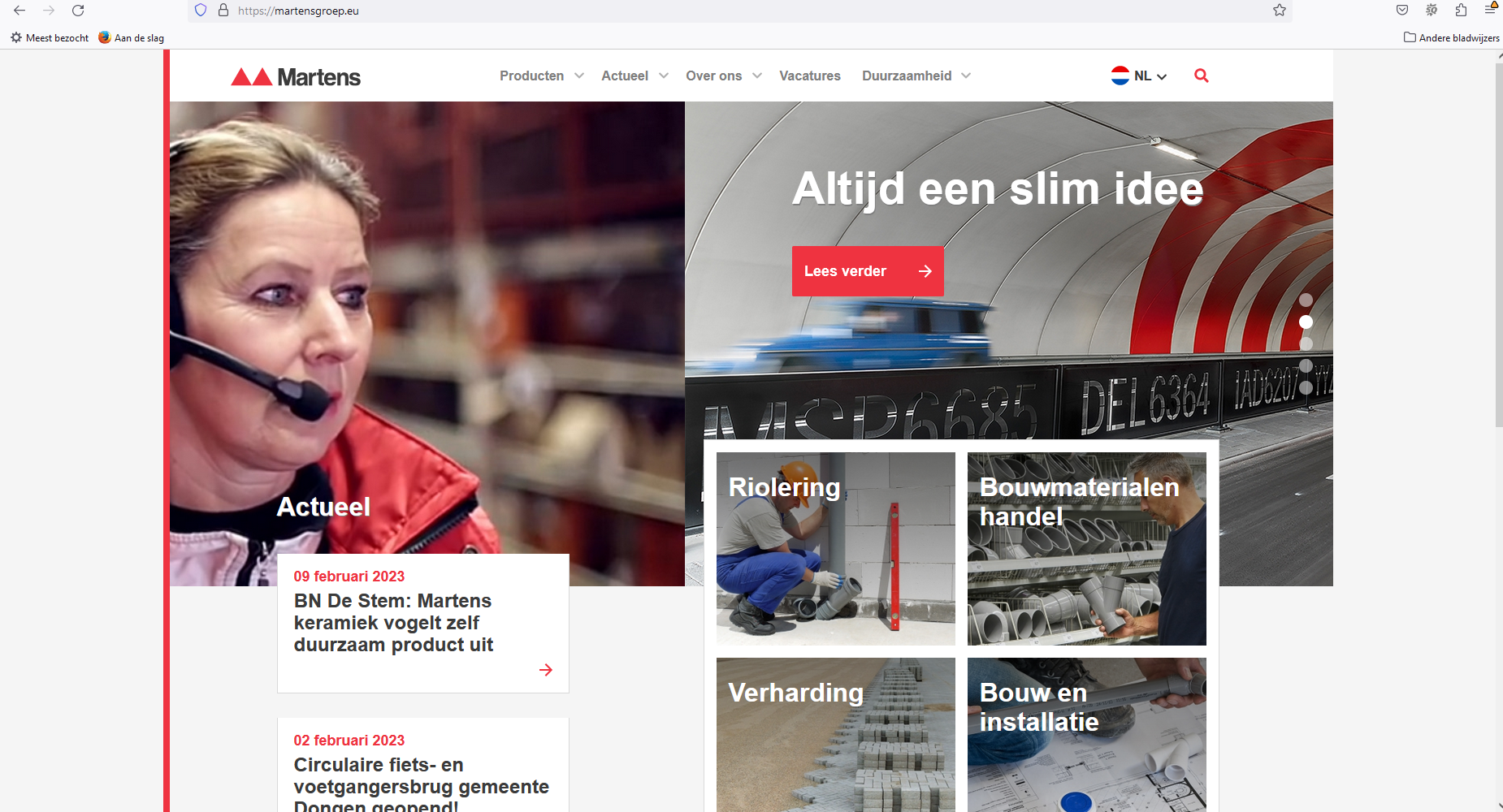Bookmark page with the star icon
The width and height of the screenshot is (1503, 812).
1280,11
